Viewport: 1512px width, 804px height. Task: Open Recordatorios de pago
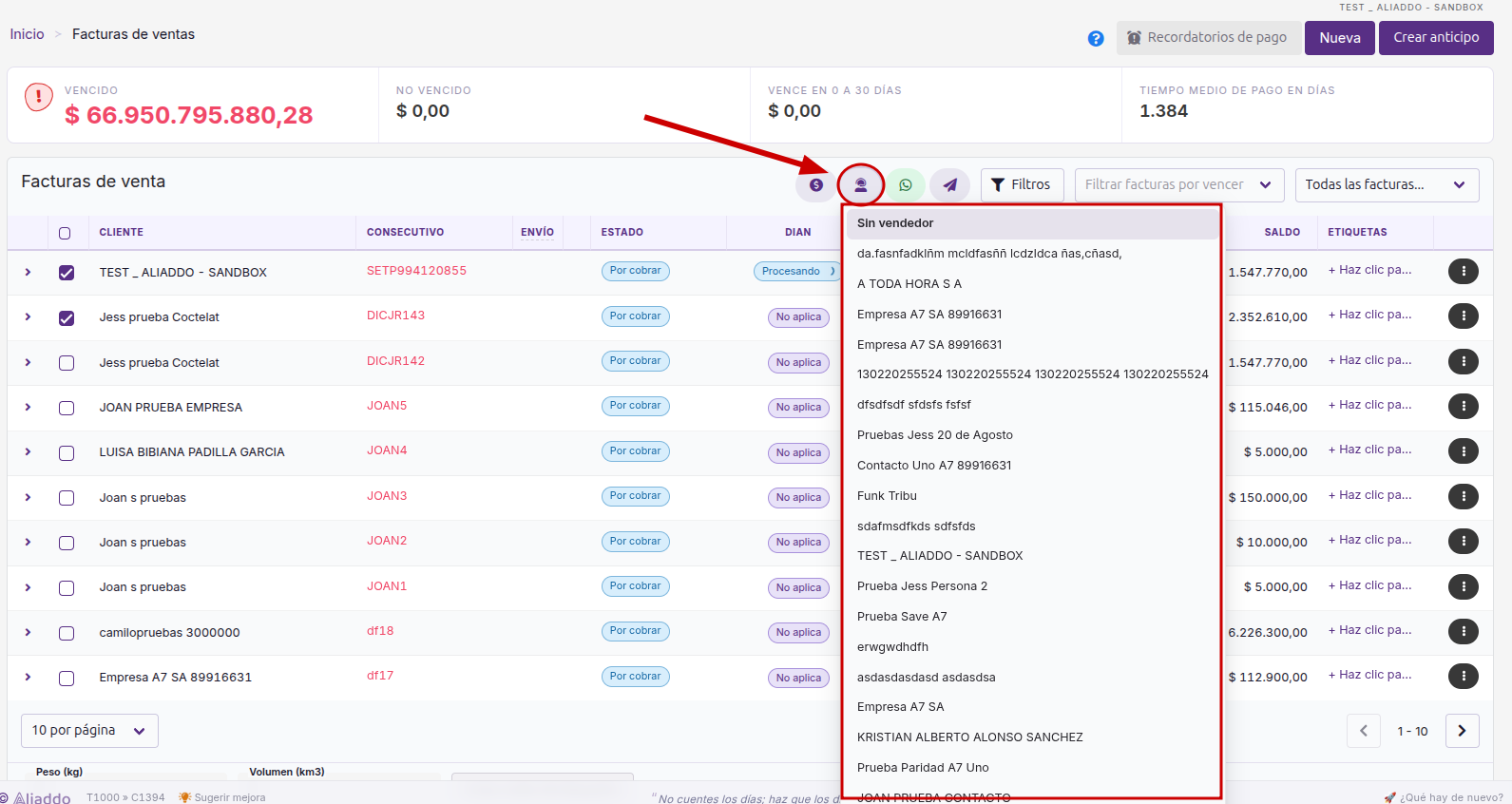(x=1207, y=38)
